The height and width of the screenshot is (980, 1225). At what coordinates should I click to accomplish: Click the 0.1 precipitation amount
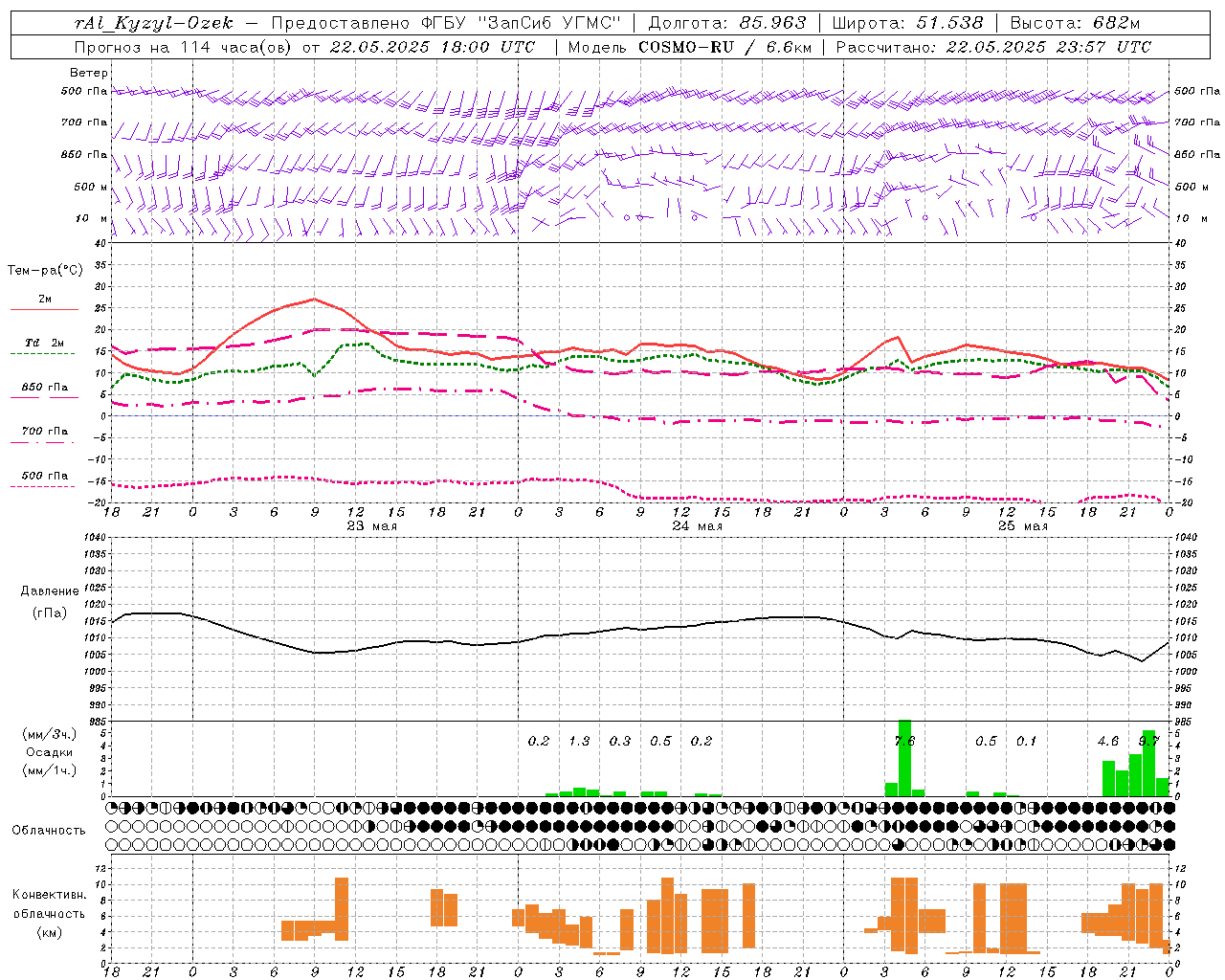[x=1026, y=742]
